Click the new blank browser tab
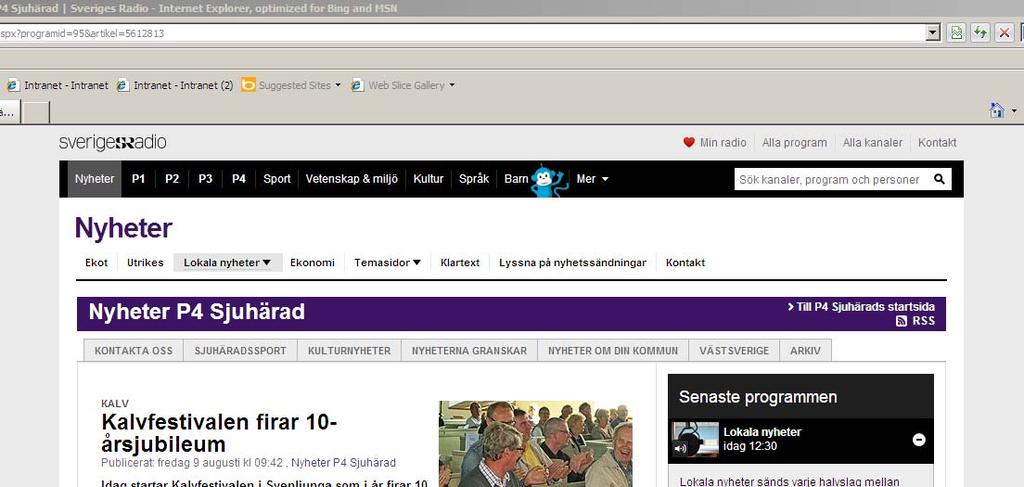 (x=37, y=112)
